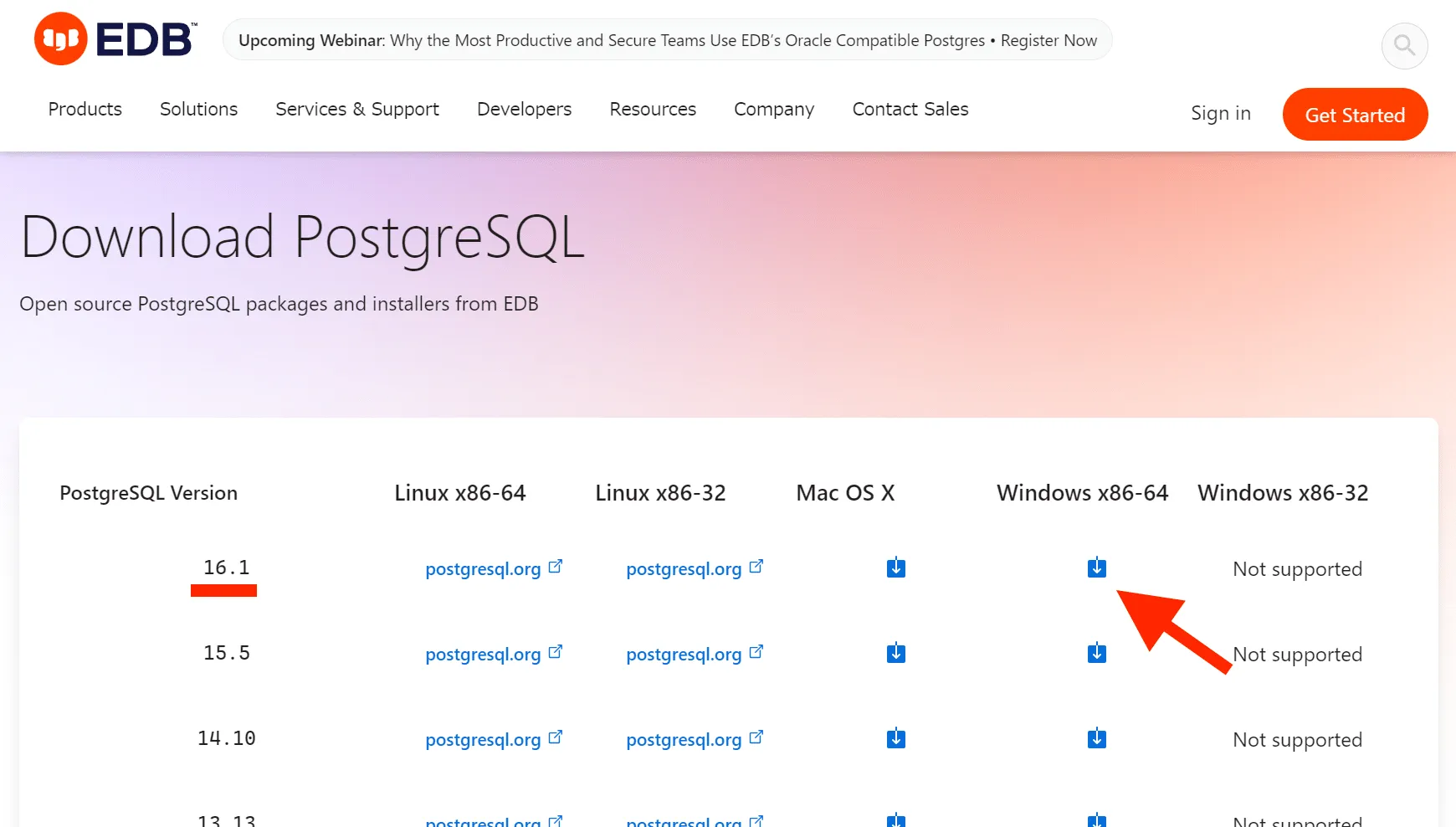This screenshot has width=1456, height=827.
Task: Open postgresql.org link for 15.5 Linux x86-32
Action: [695, 654]
